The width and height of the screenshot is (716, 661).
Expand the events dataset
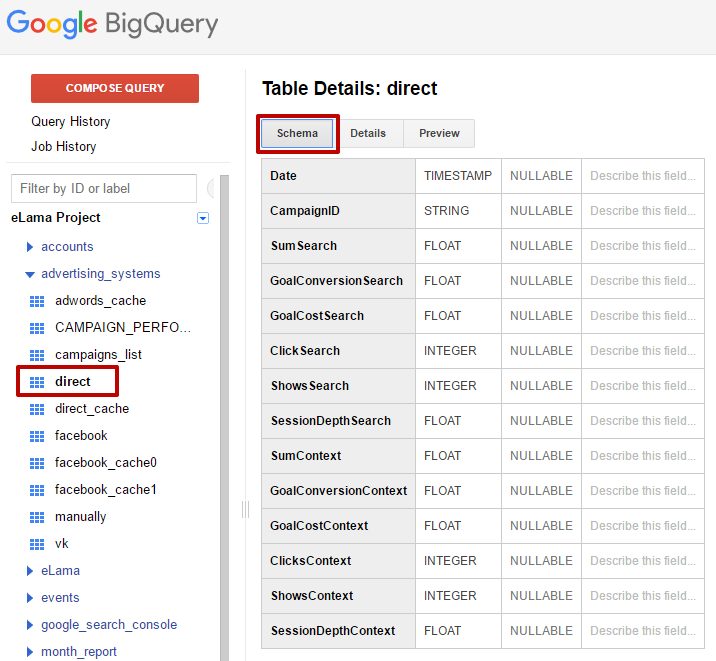30,598
